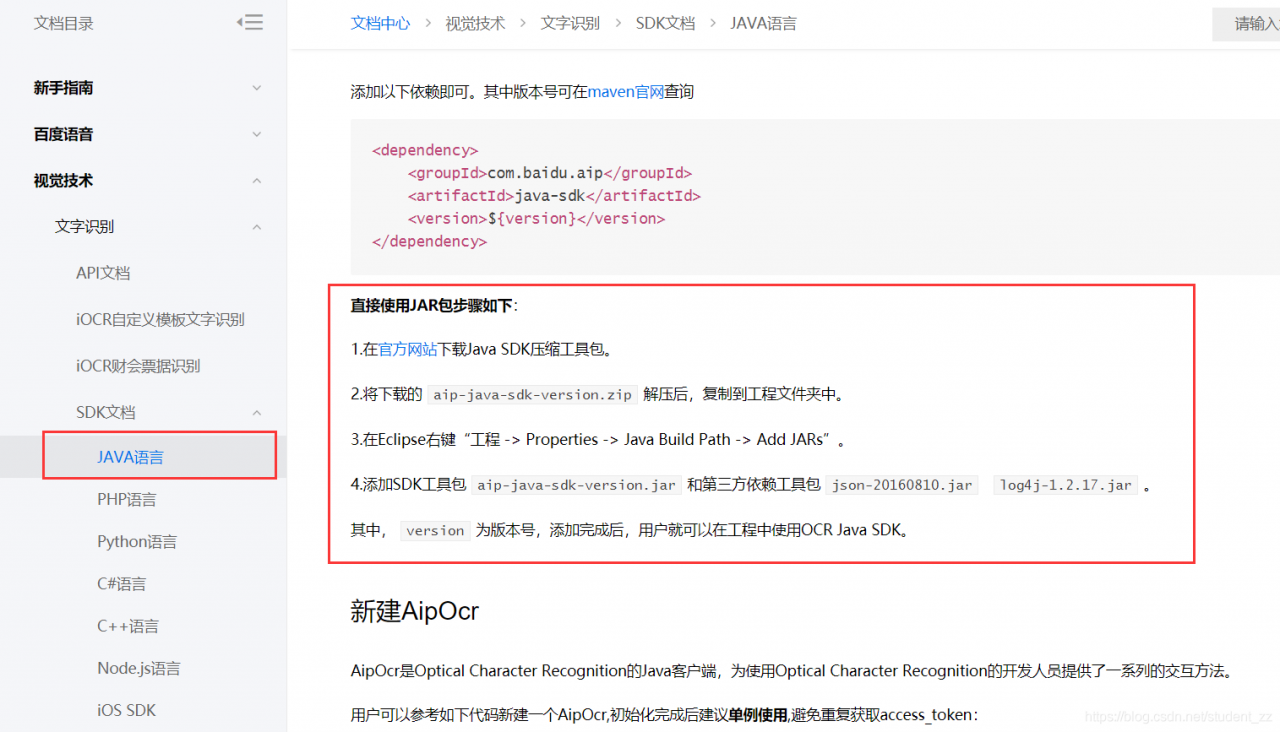Click SDK文档 in the breadcrumb
The image size is (1280, 732).
pos(665,23)
